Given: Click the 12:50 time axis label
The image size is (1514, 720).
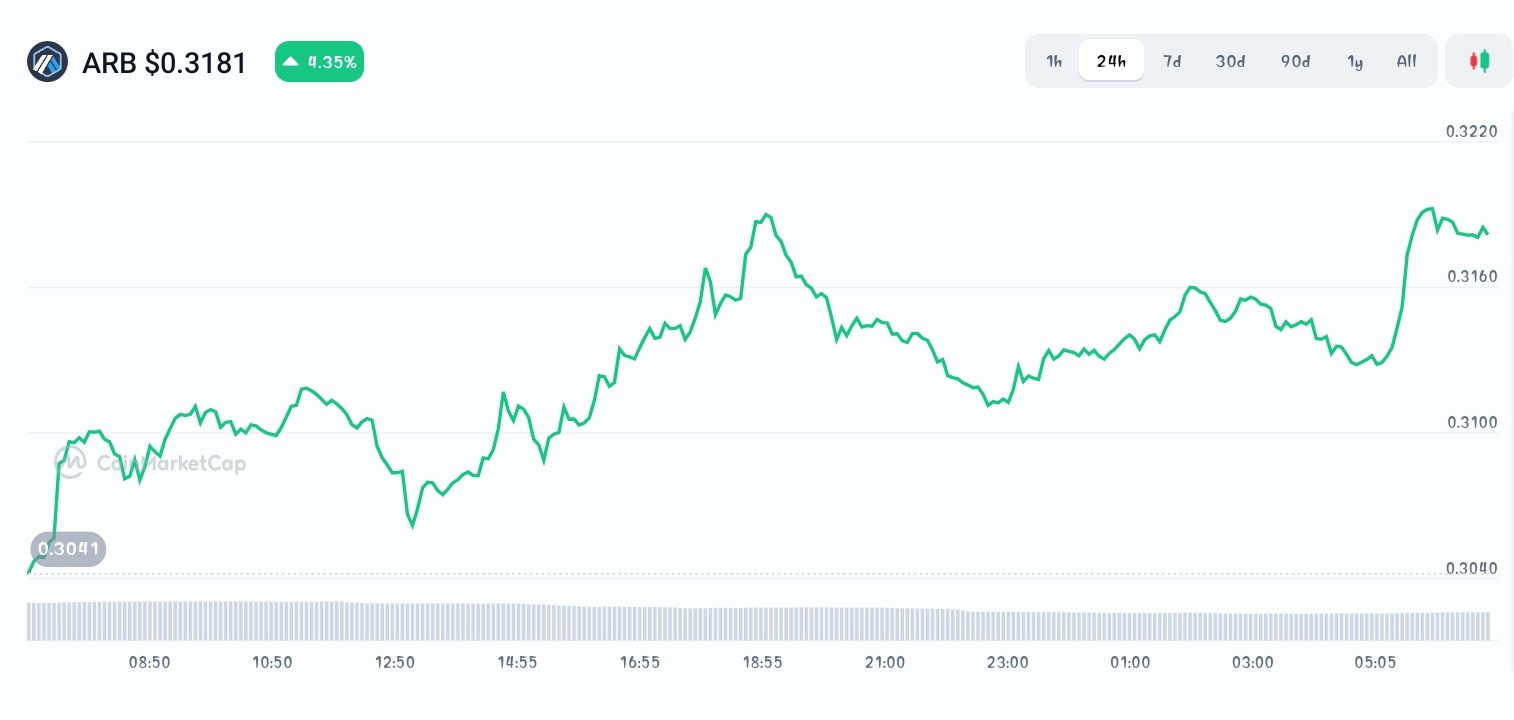Looking at the screenshot, I should click(395, 662).
